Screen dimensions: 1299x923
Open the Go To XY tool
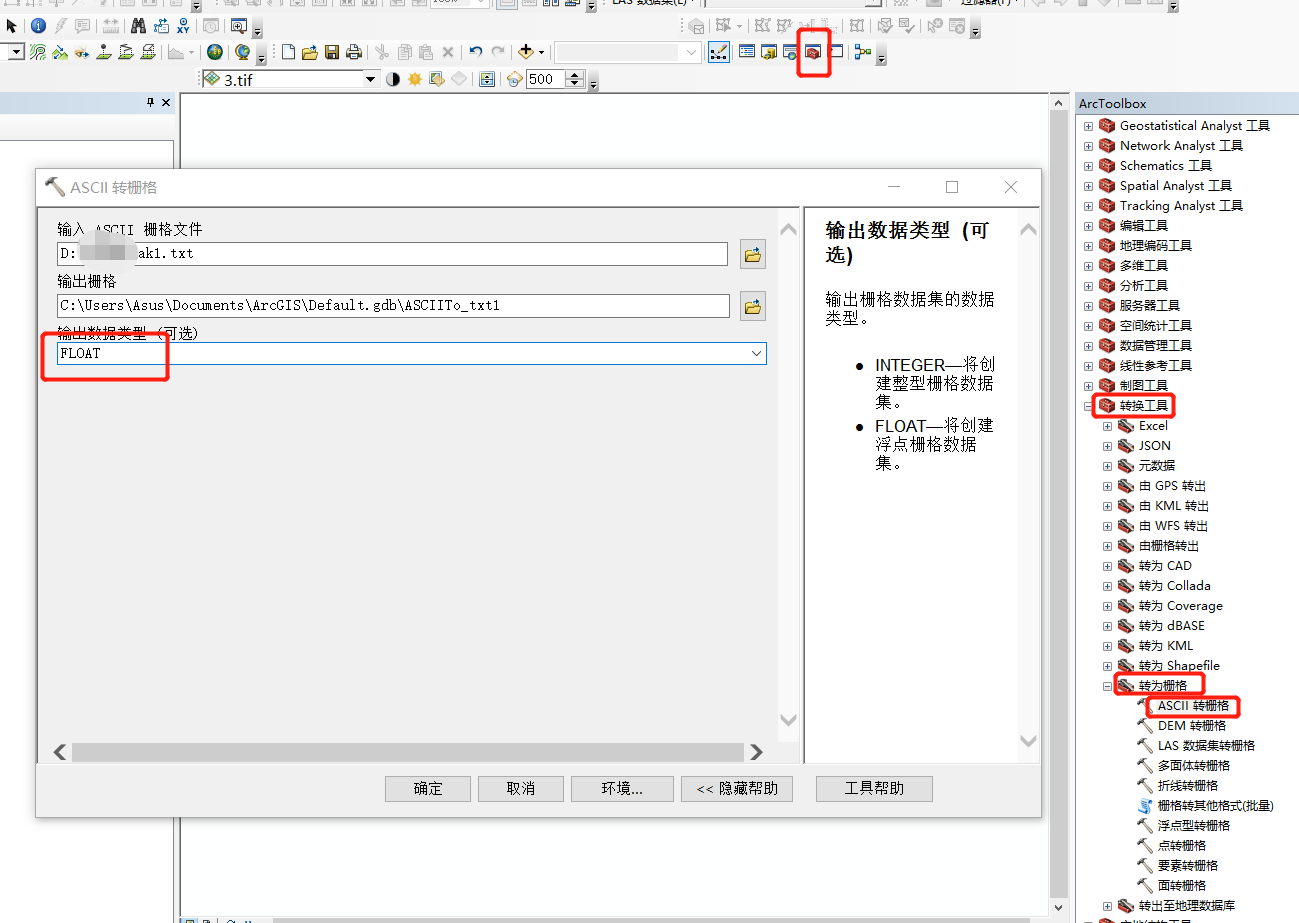(x=183, y=27)
